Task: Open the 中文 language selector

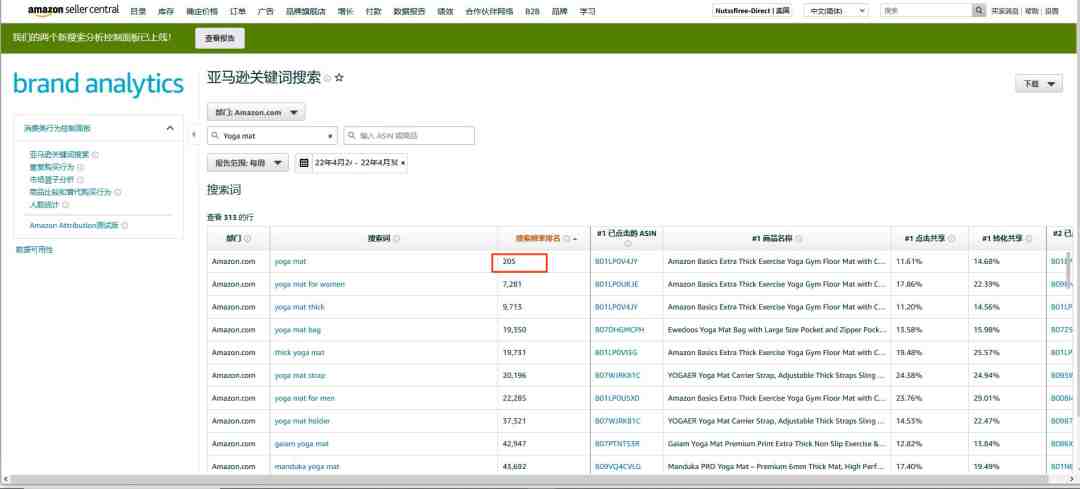Action: 836,11
